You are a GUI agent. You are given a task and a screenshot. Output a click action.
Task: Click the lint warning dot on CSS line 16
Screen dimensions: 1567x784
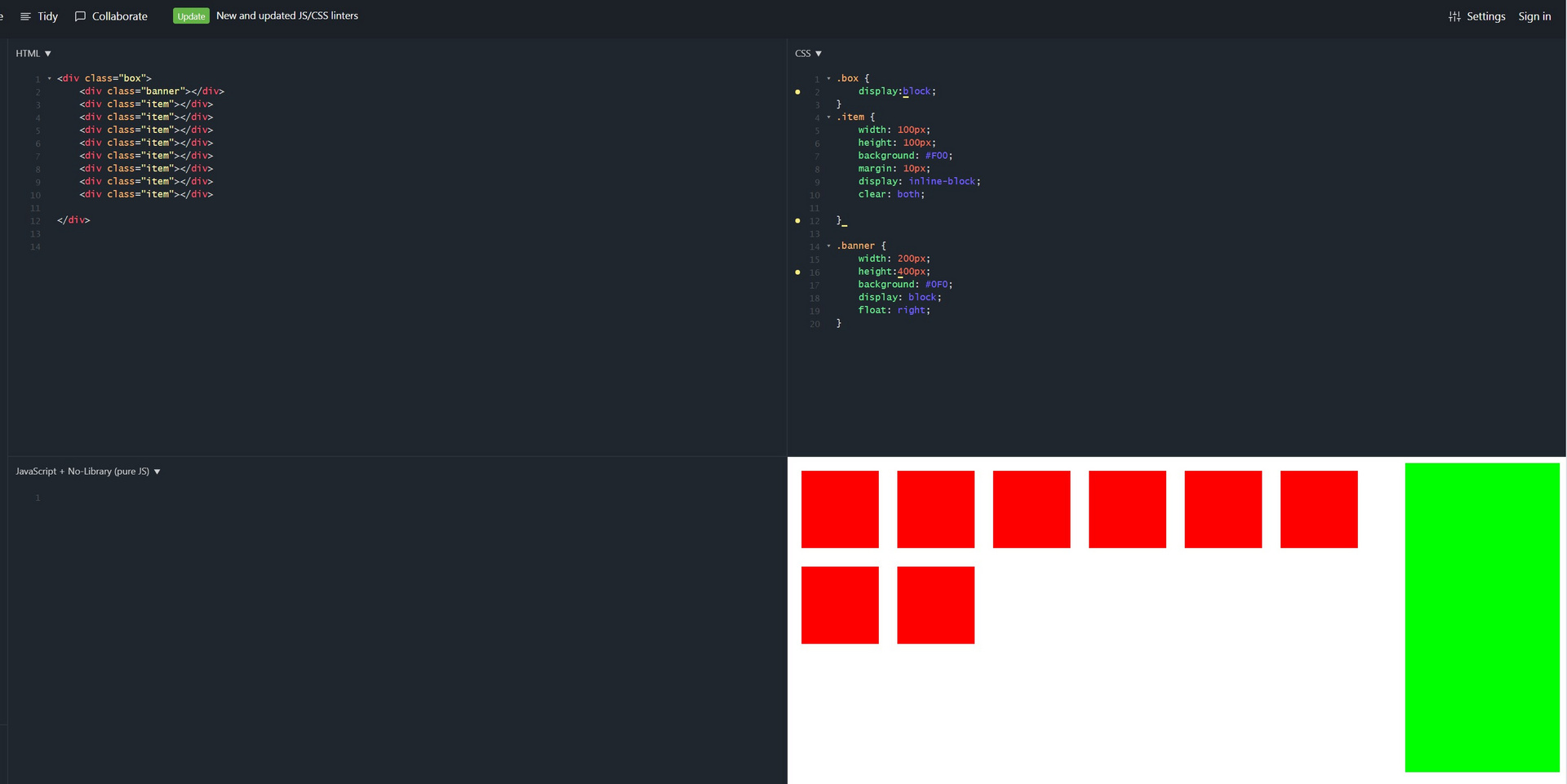click(797, 272)
